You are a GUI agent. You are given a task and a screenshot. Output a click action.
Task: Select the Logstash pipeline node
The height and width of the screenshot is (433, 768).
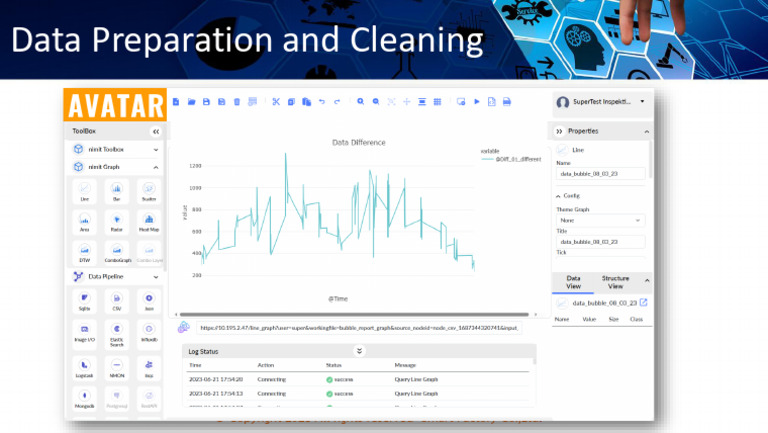pos(85,368)
